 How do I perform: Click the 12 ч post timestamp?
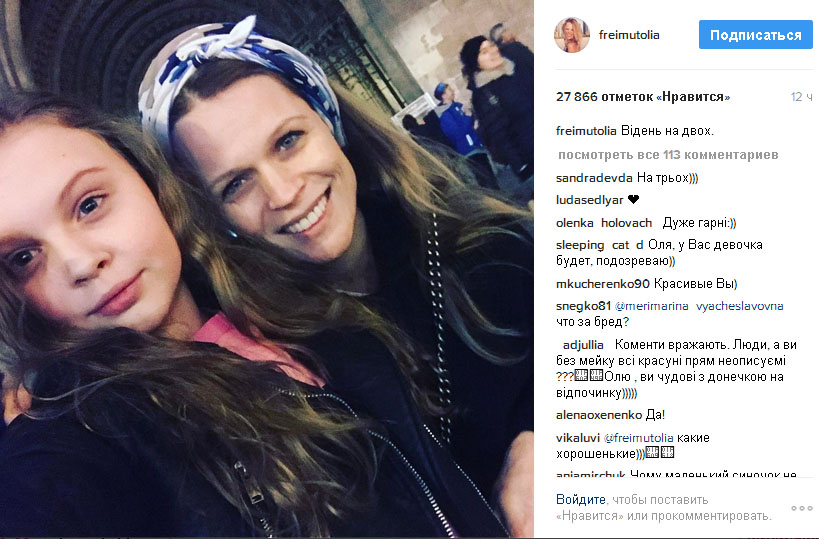pyautogui.click(x=801, y=97)
